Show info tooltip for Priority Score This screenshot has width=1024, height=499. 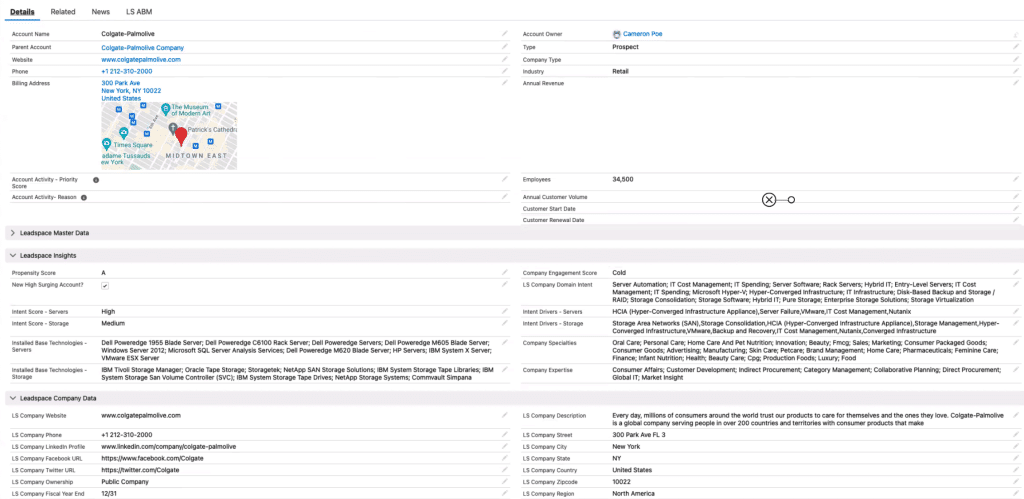pyautogui.click(x=95, y=180)
